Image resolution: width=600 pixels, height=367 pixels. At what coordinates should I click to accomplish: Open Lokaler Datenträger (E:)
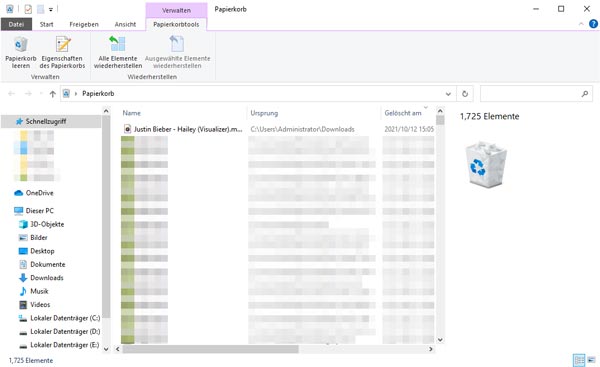pyautogui.click(x=64, y=345)
